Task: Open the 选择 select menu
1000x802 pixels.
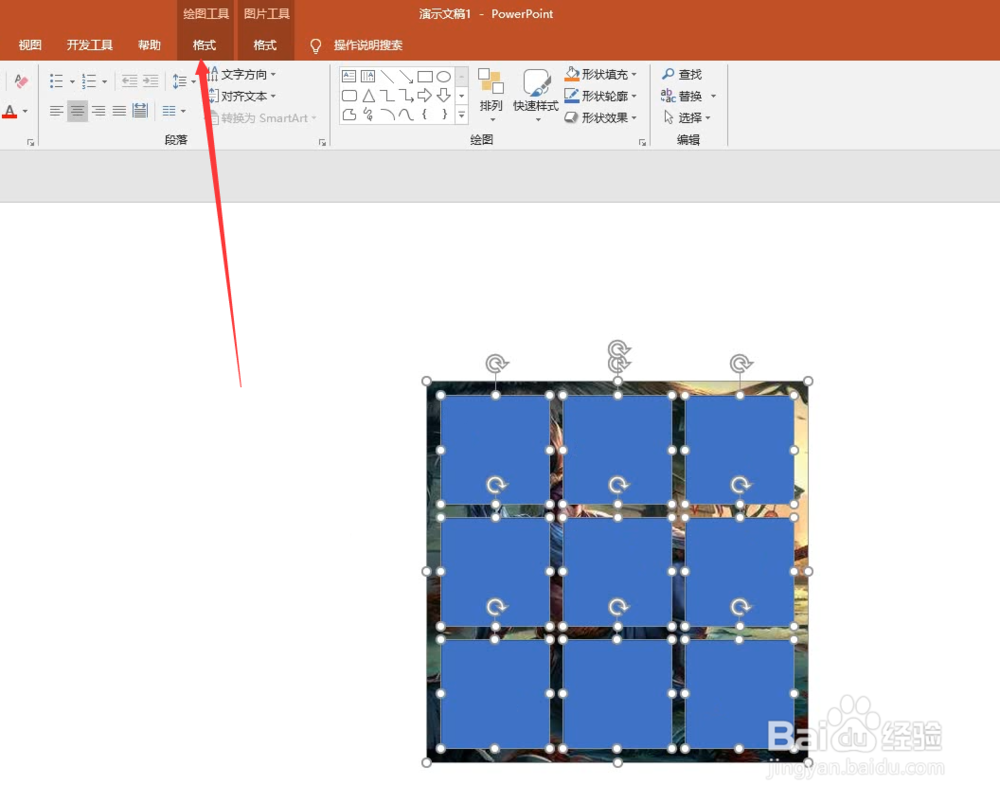Action: 687,118
